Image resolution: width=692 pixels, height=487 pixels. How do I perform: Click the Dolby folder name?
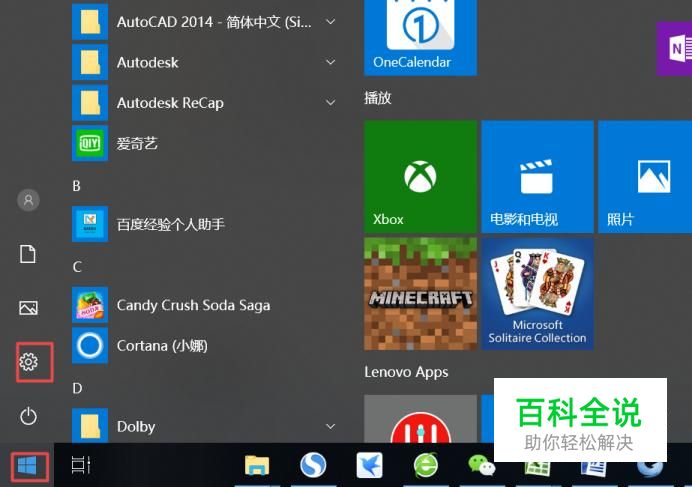point(136,427)
